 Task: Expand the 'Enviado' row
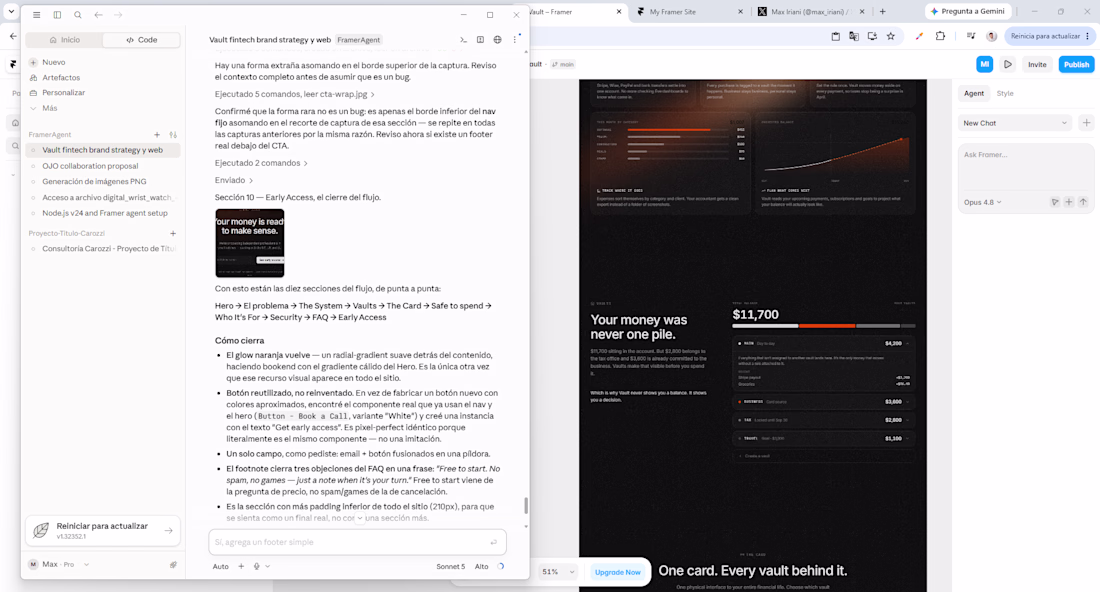point(234,180)
